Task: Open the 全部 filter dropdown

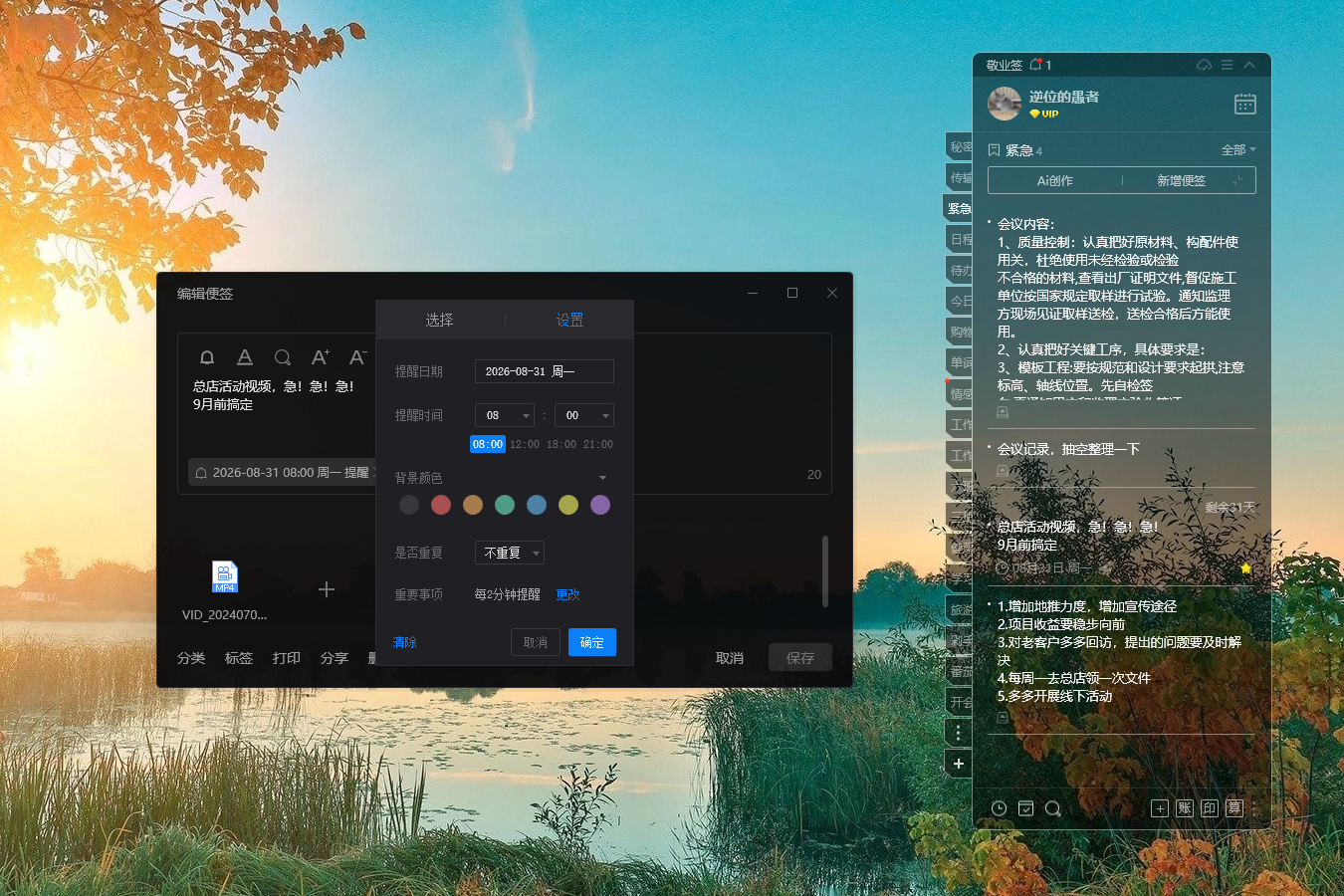Action: (1238, 150)
